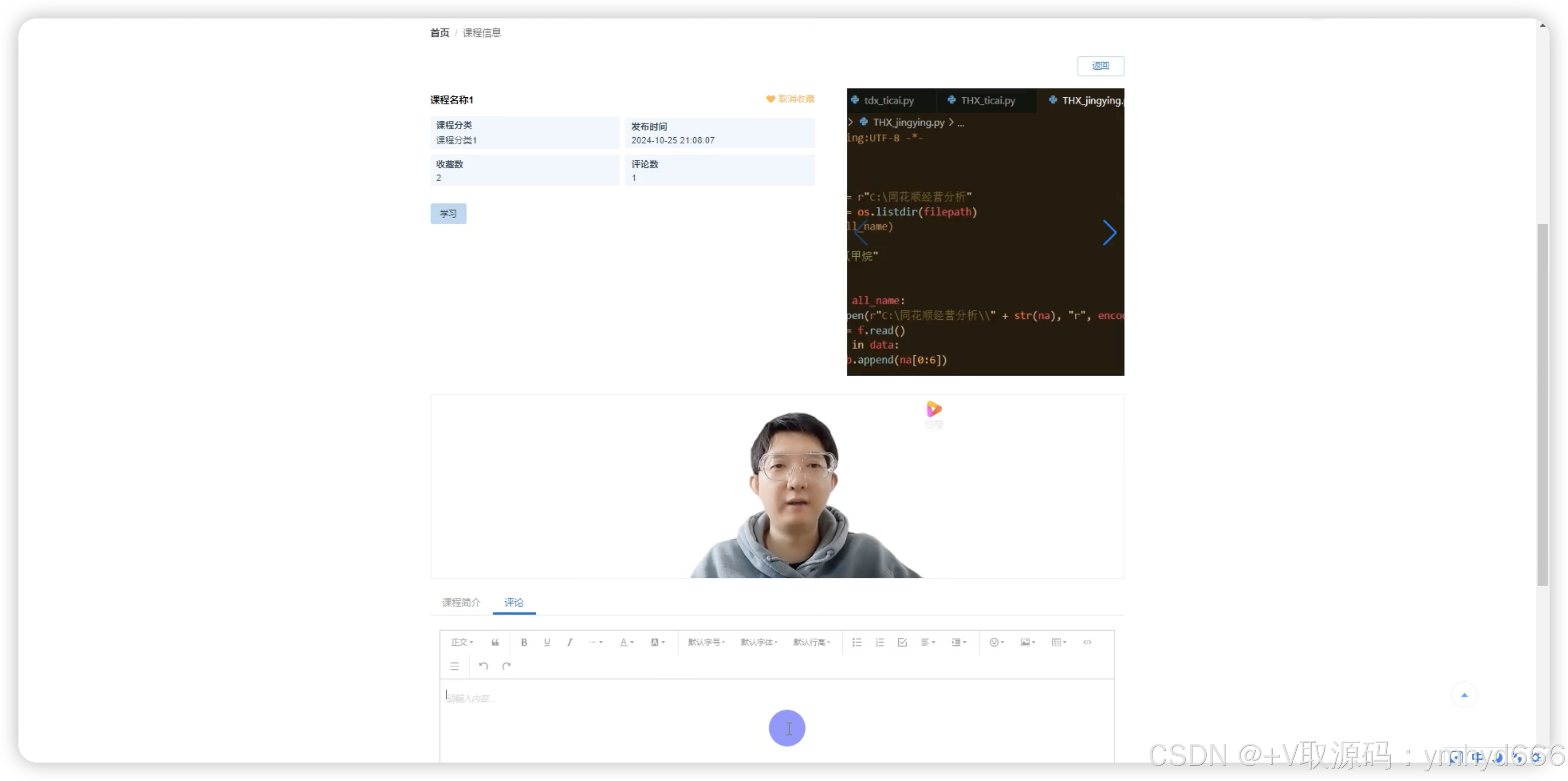The width and height of the screenshot is (1568, 781).
Task: Show next carousel image with right arrow
Action: pos(1109,232)
